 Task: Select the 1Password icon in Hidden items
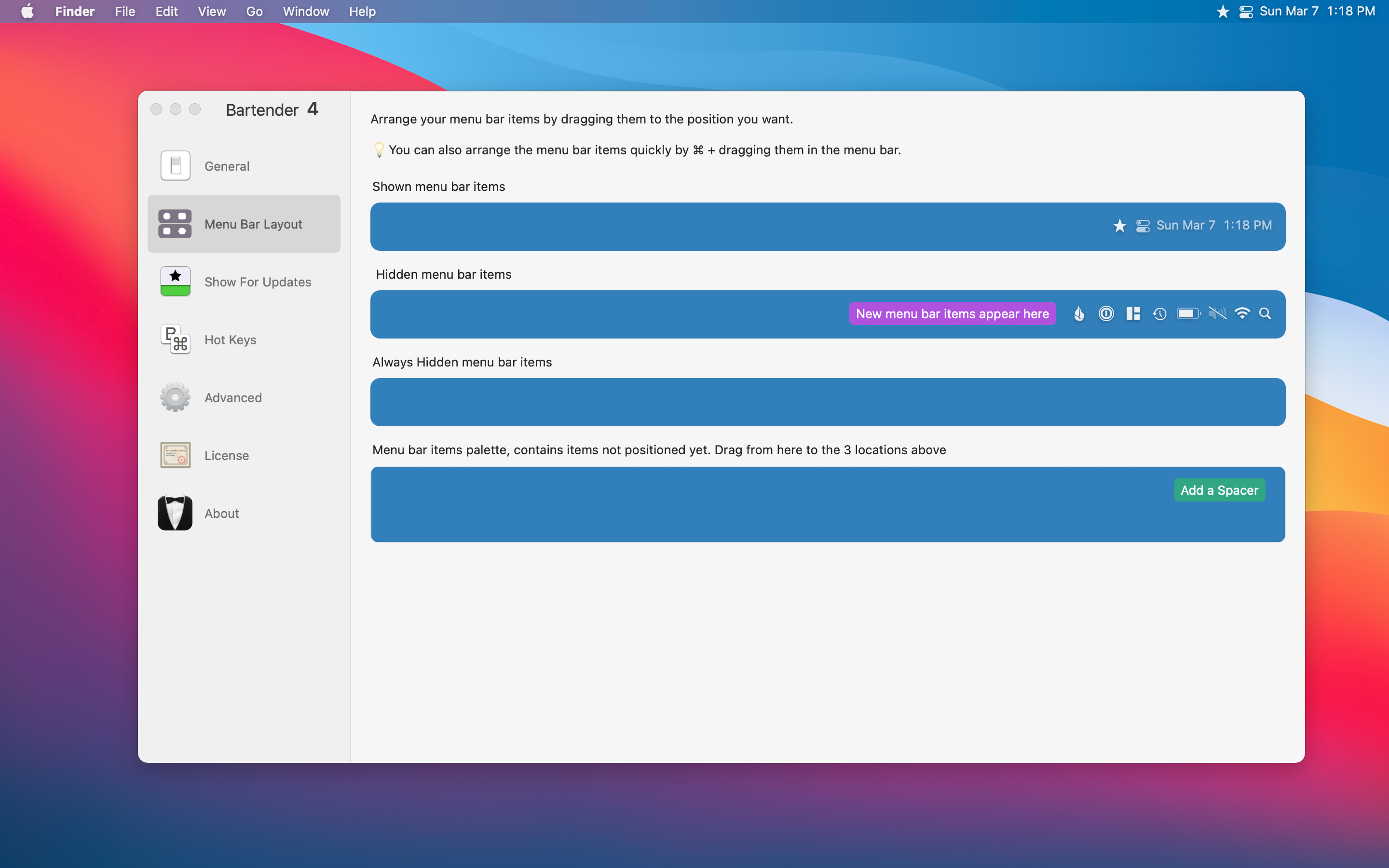pos(1106,313)
